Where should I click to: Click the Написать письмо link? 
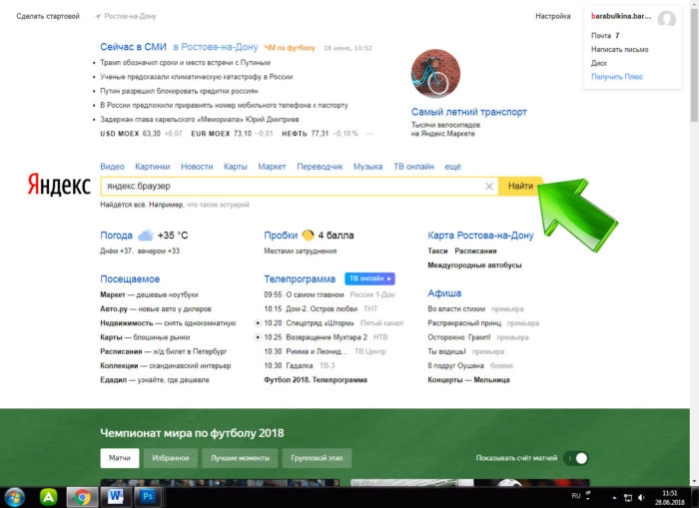coord(620,49)
